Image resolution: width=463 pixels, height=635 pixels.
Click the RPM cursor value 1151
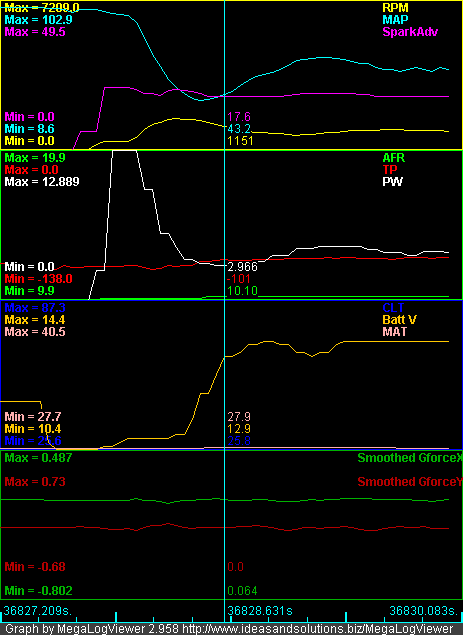coord(240,141)
